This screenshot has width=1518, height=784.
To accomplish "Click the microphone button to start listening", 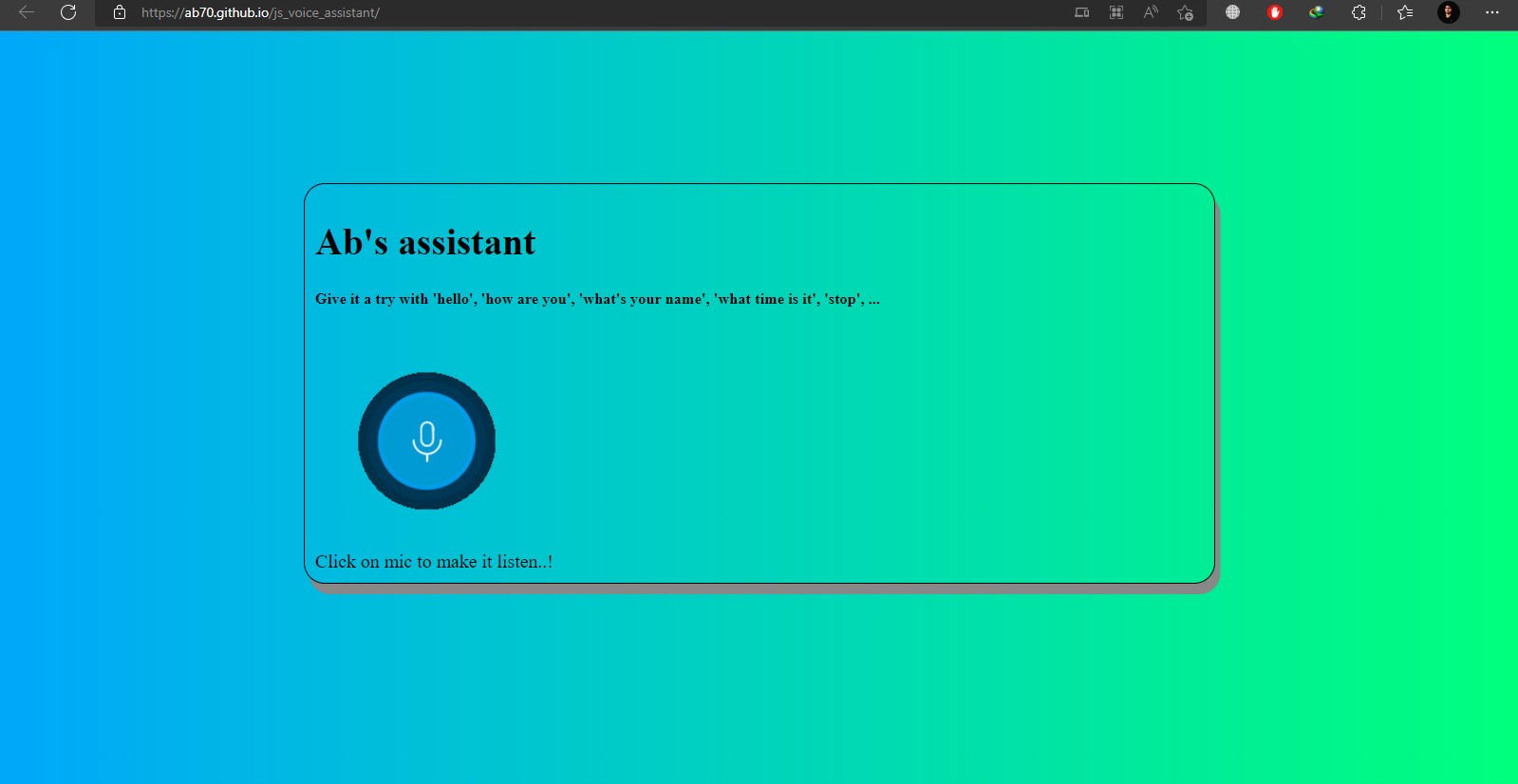I will (x=426, y=440).
